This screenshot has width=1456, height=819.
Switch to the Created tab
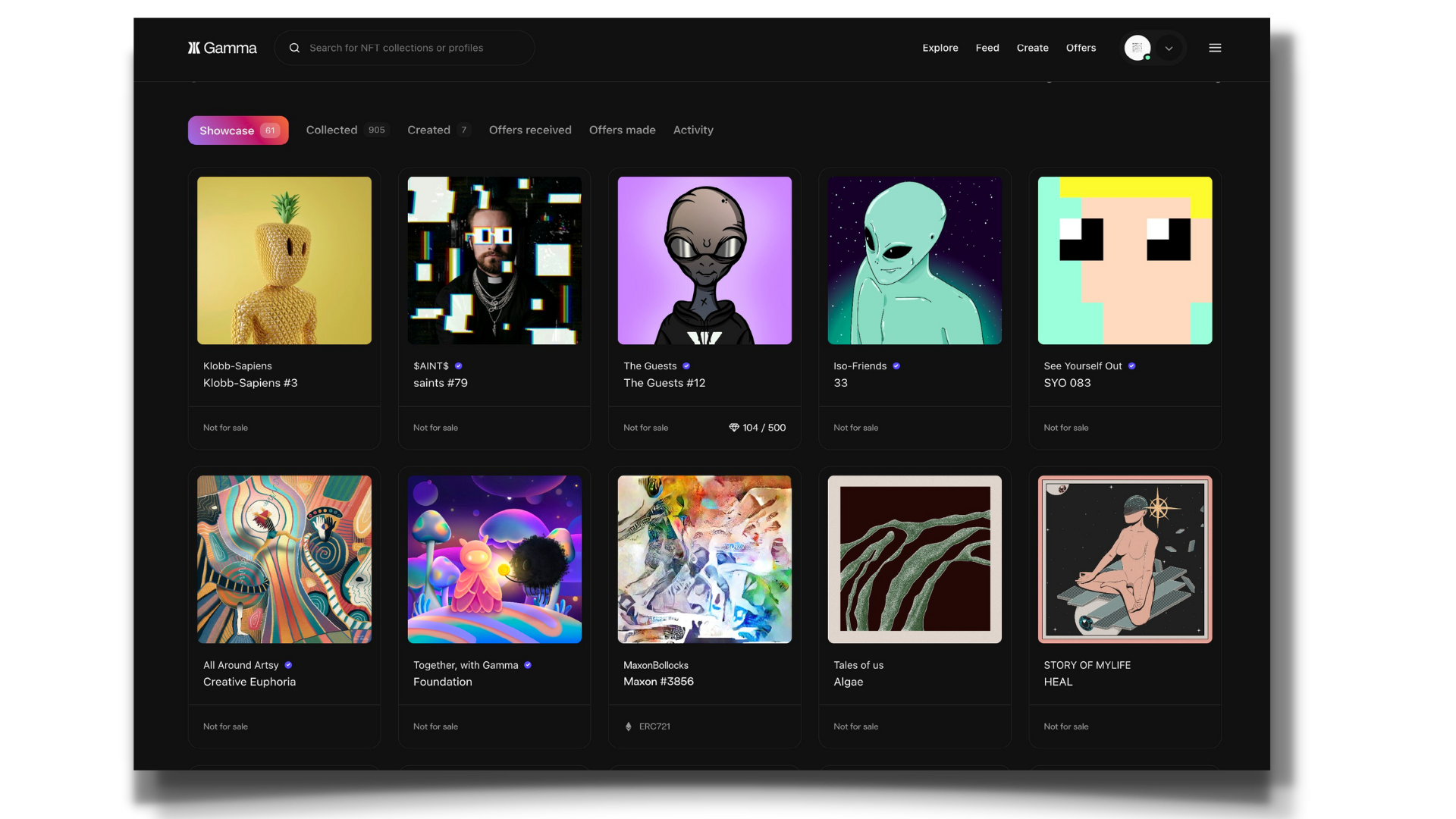(439, 130)
